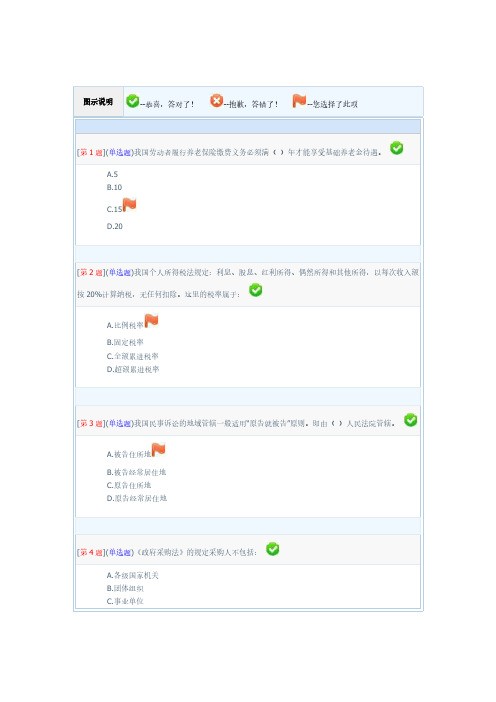
Task: Choose option C.原告住所地 in question 3
Action: [129, 485]
